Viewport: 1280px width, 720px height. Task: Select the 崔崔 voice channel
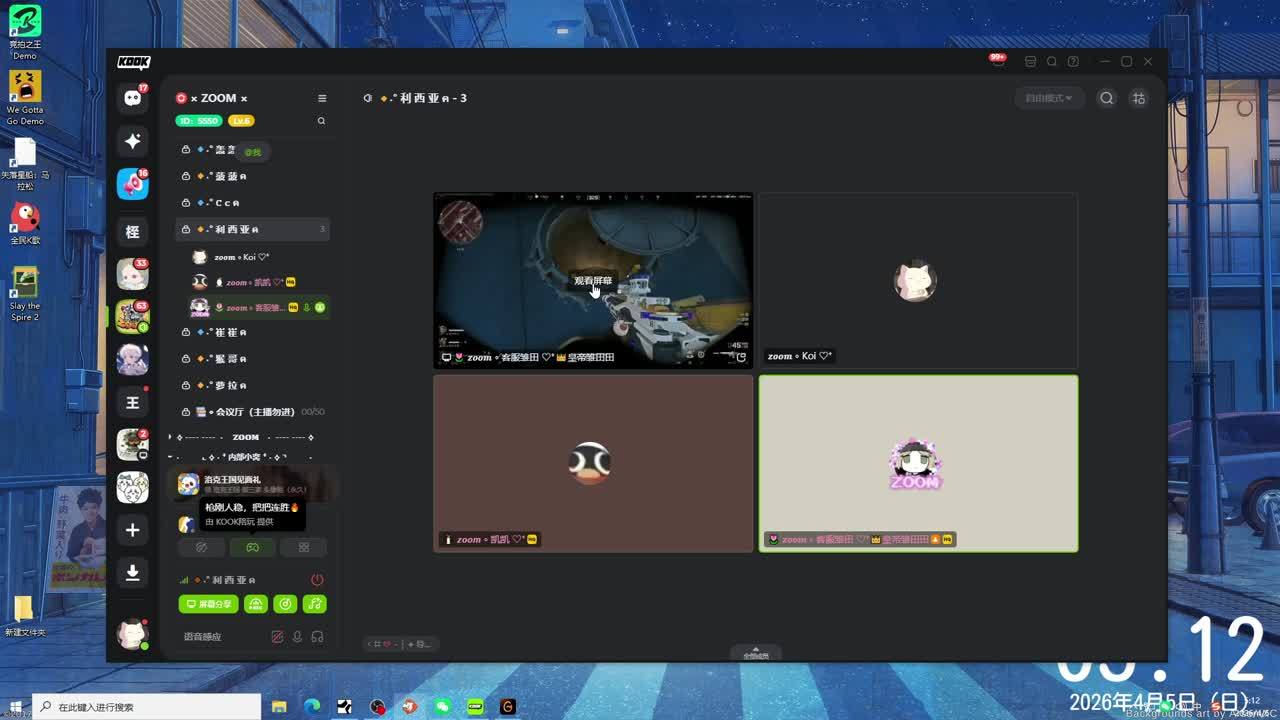tap(231, 332)
